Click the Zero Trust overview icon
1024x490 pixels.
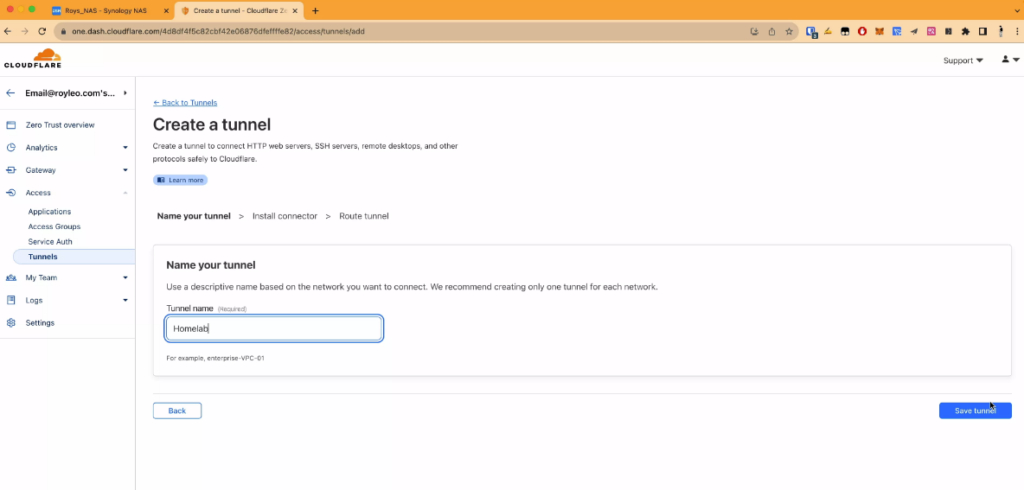tap(10, 125)
